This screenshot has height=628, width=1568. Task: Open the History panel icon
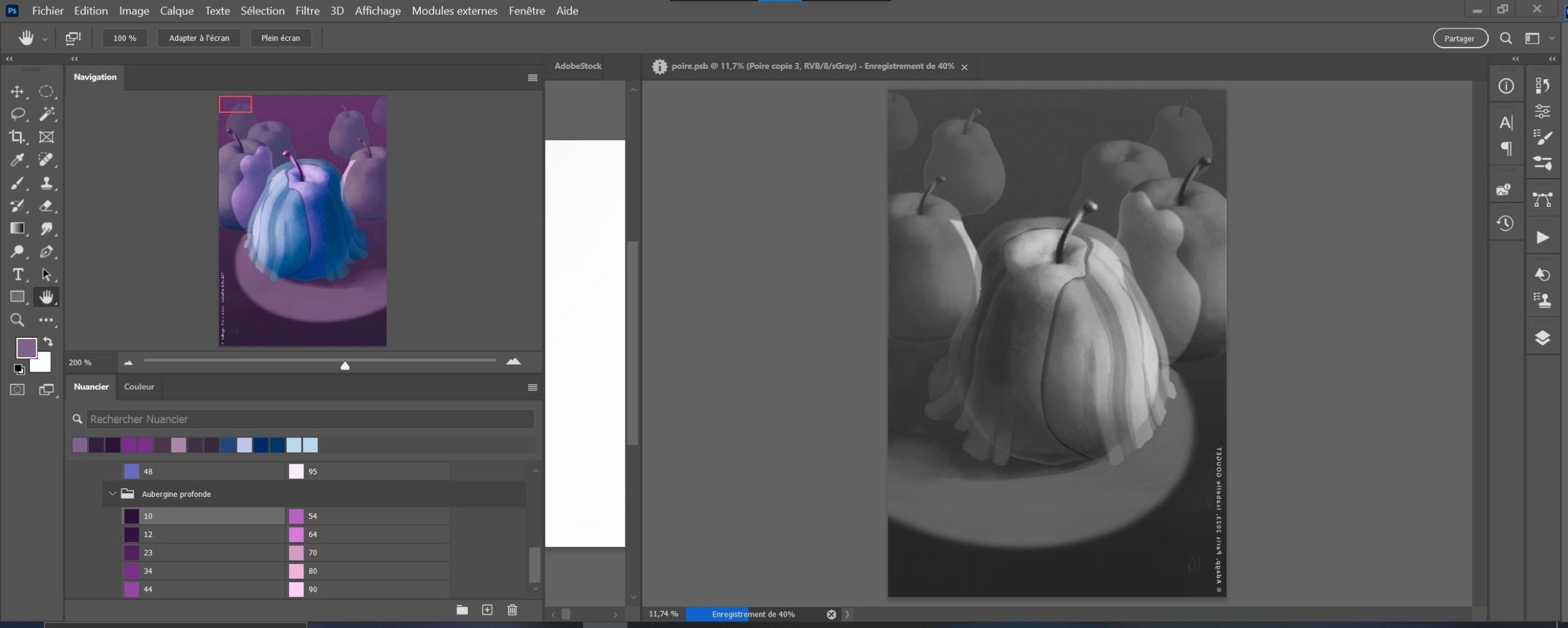point(1505,224)
